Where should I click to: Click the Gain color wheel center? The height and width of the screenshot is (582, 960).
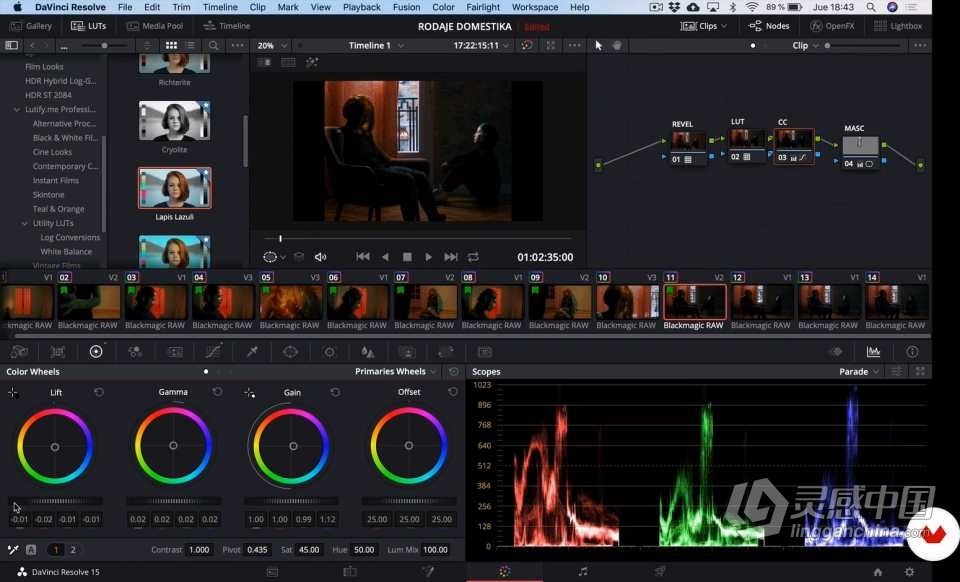[291, 446]
